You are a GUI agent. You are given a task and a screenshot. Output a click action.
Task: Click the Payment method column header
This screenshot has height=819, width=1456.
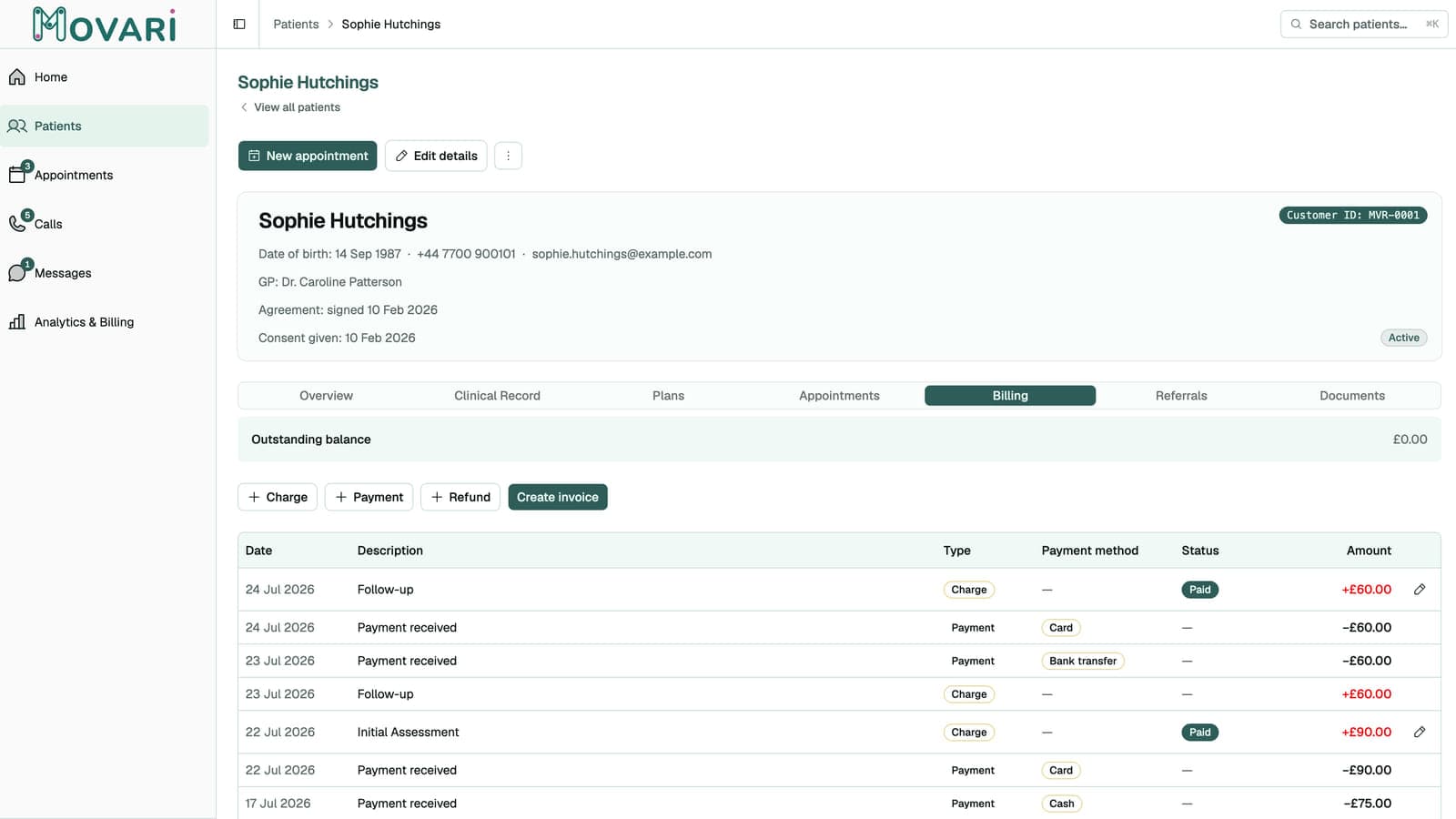(x=1089, y=551)
